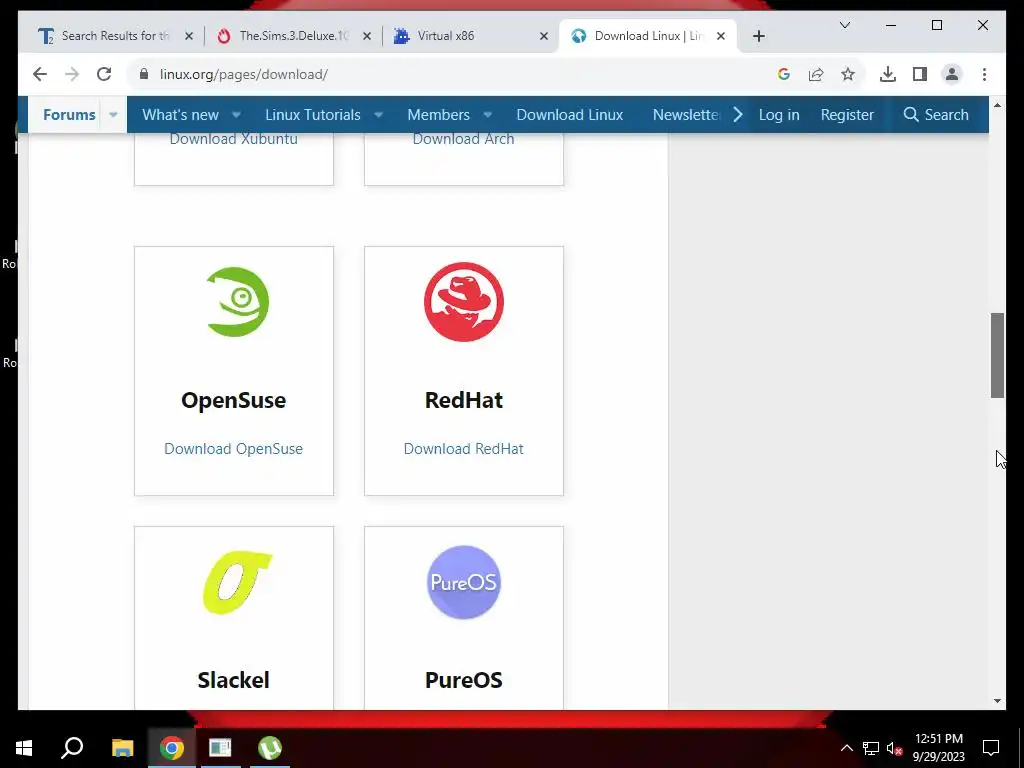
Task: Click Download RedHat link
Action: [463, 449]
